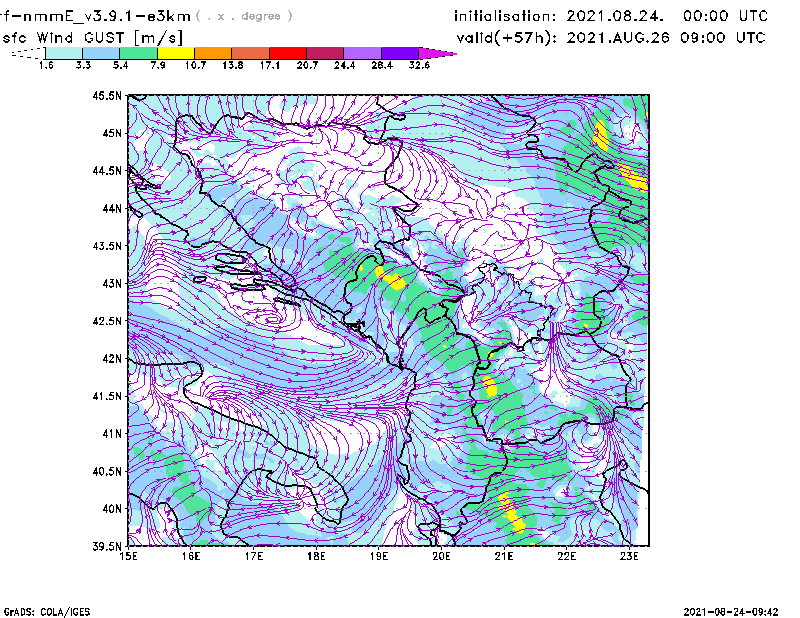Click the 21E longitude label
Viewport: 800px width, 618px height.
coord(504,556)
